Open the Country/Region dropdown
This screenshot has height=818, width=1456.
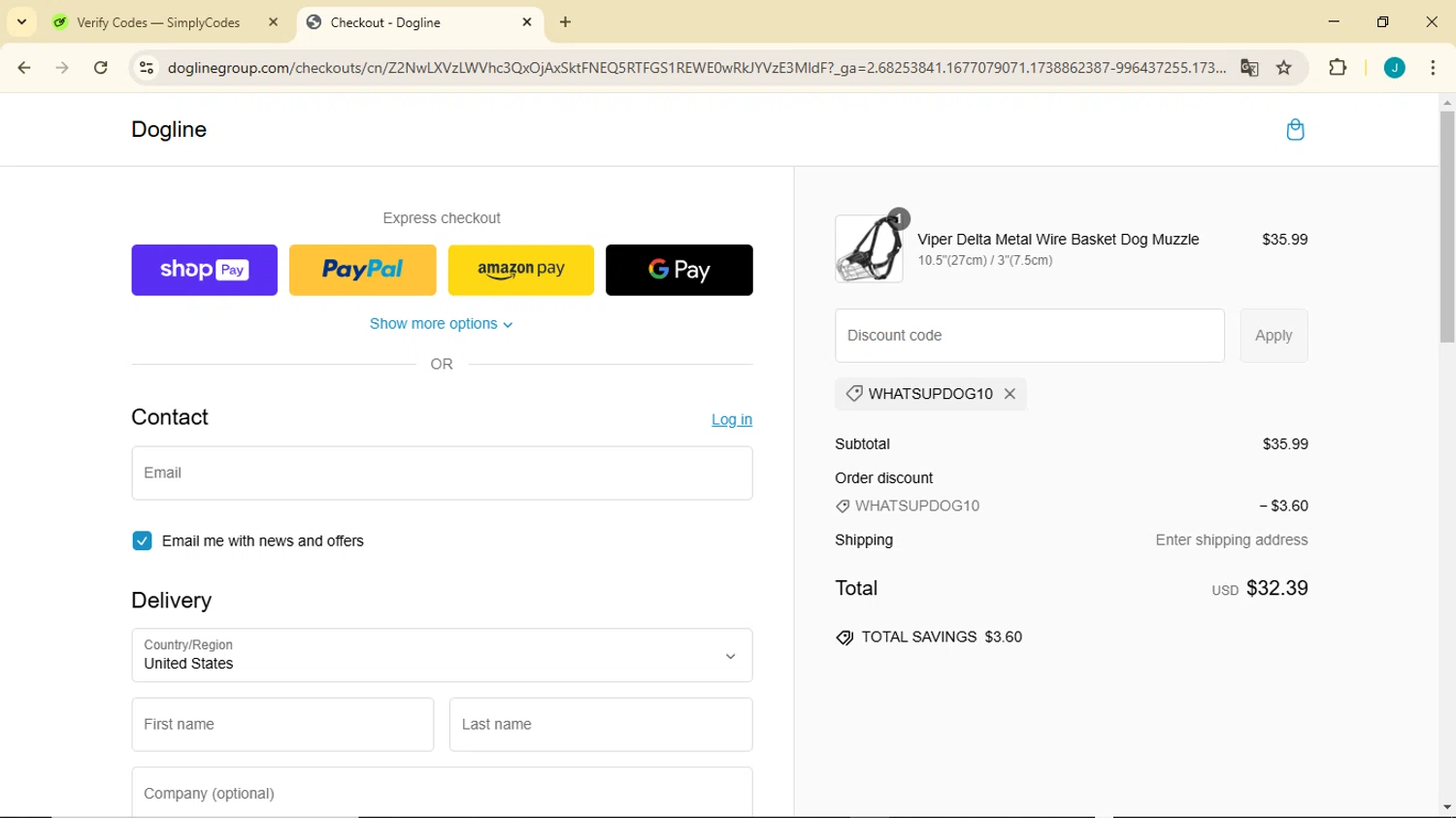pyautogui.click(x=442, y=655)
